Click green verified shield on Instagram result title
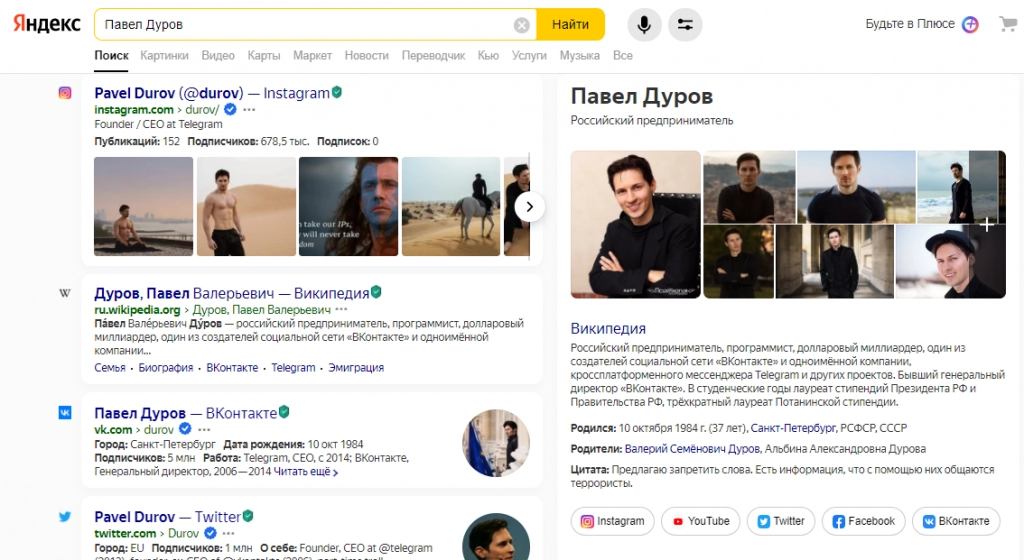Image resolution: width=1024 pixels, height=560 pixels. 336,92
